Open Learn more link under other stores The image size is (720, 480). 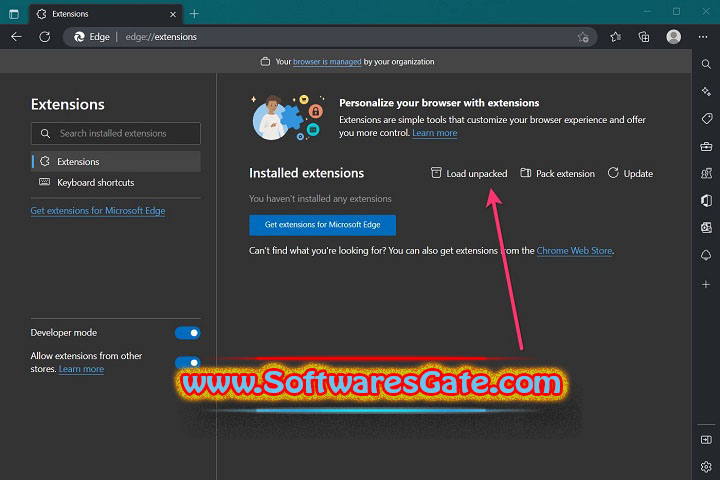(x=81, y=369)
